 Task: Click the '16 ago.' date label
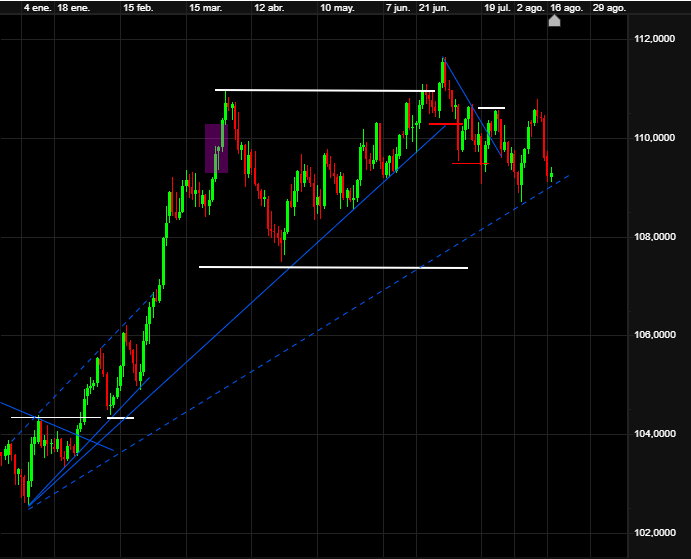(566, 8)
